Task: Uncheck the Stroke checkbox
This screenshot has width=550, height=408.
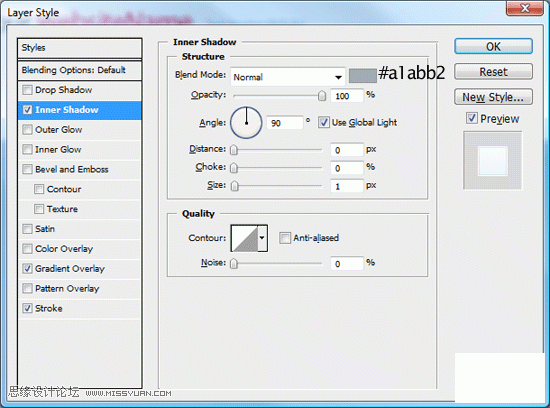Action: pos(27,308)
